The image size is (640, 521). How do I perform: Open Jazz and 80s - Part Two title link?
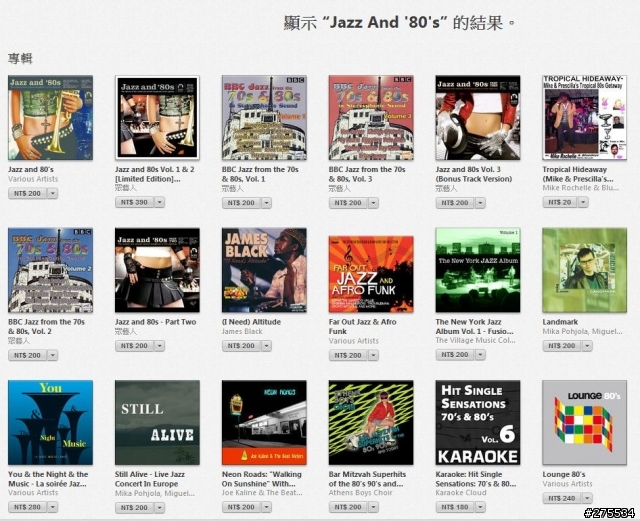(156, 322)
